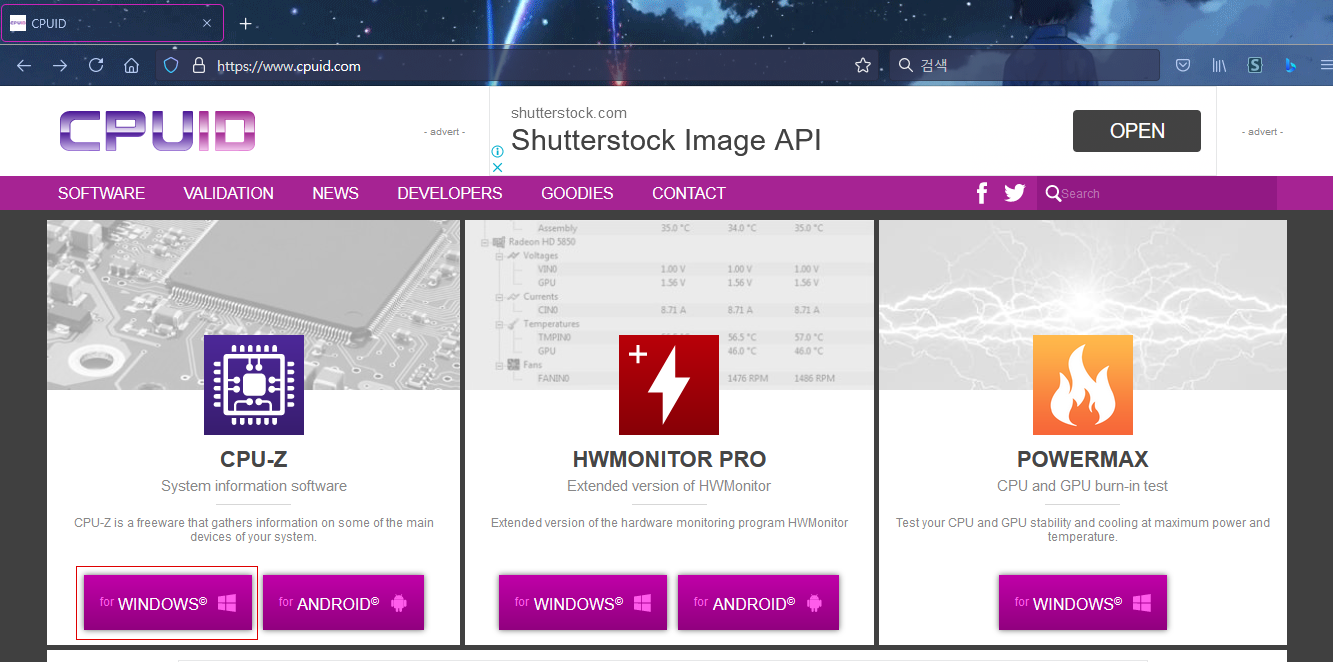Open the DEVELOPERS menu
Screen dimensions: 1333x662
(450, 193)
